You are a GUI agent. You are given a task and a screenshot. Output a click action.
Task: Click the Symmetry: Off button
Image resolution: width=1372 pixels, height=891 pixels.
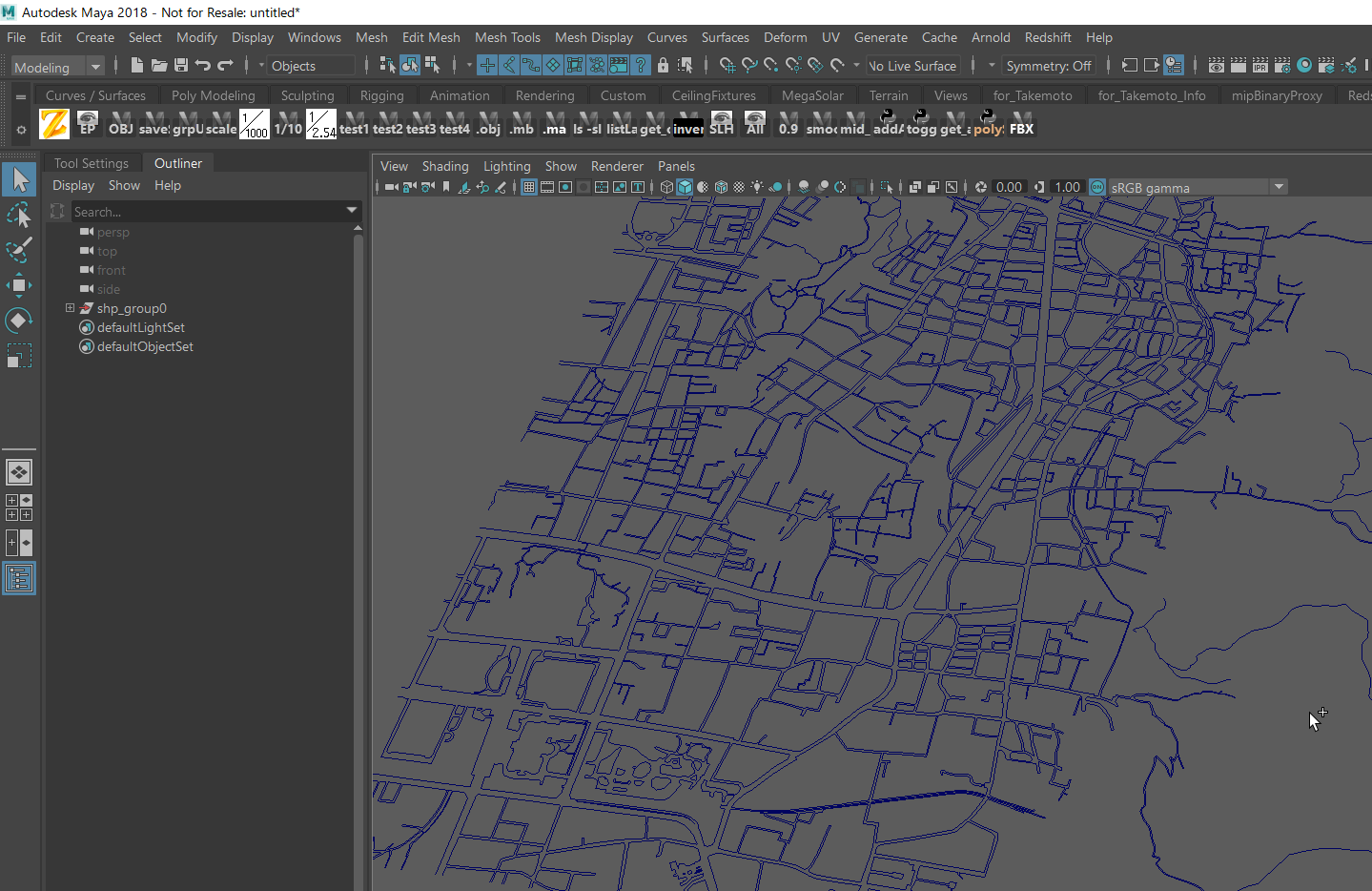(1048, 66)
